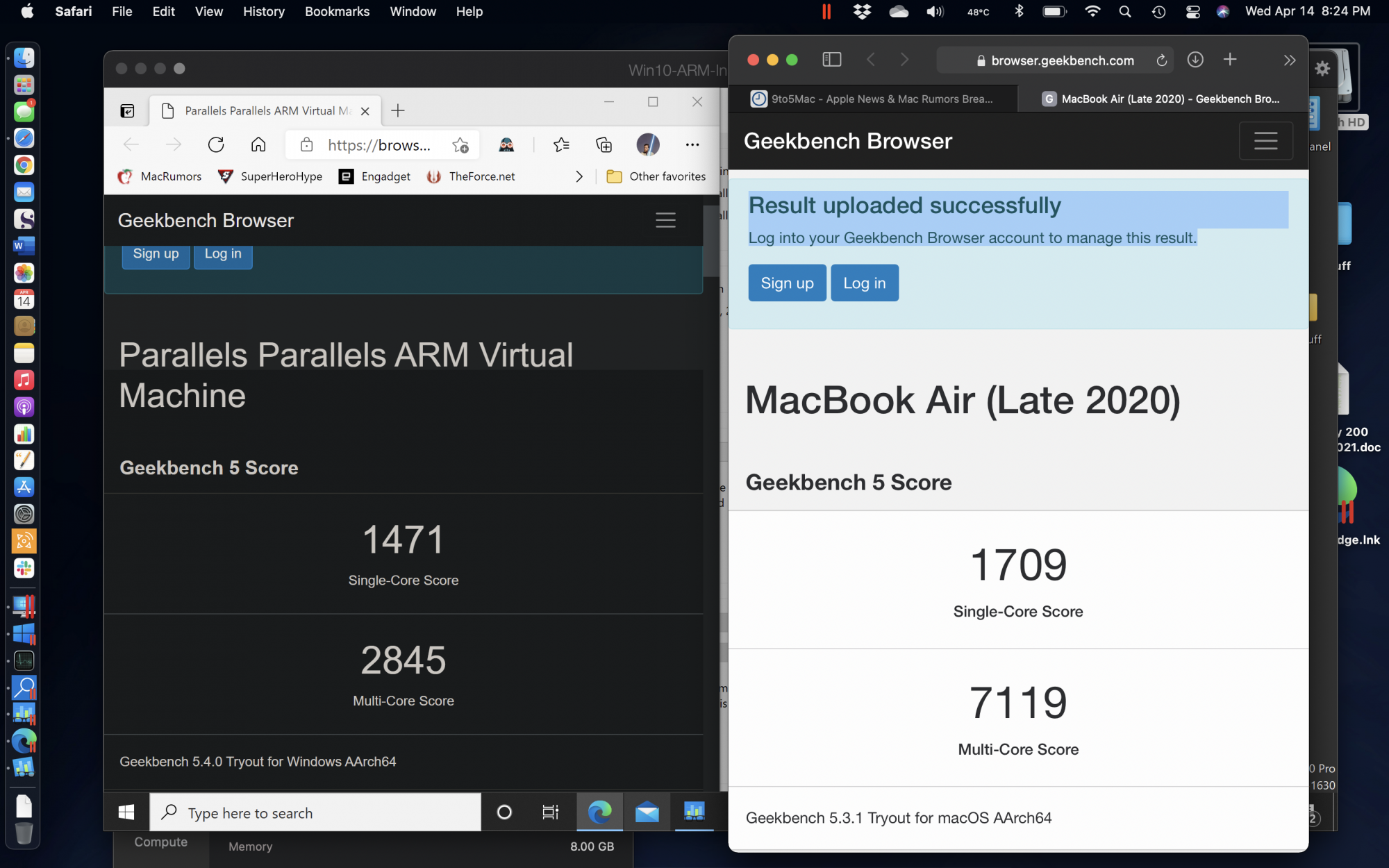Open Safari downloads icon
The width and height of the screenshot is (1389, 868).
1195,60
